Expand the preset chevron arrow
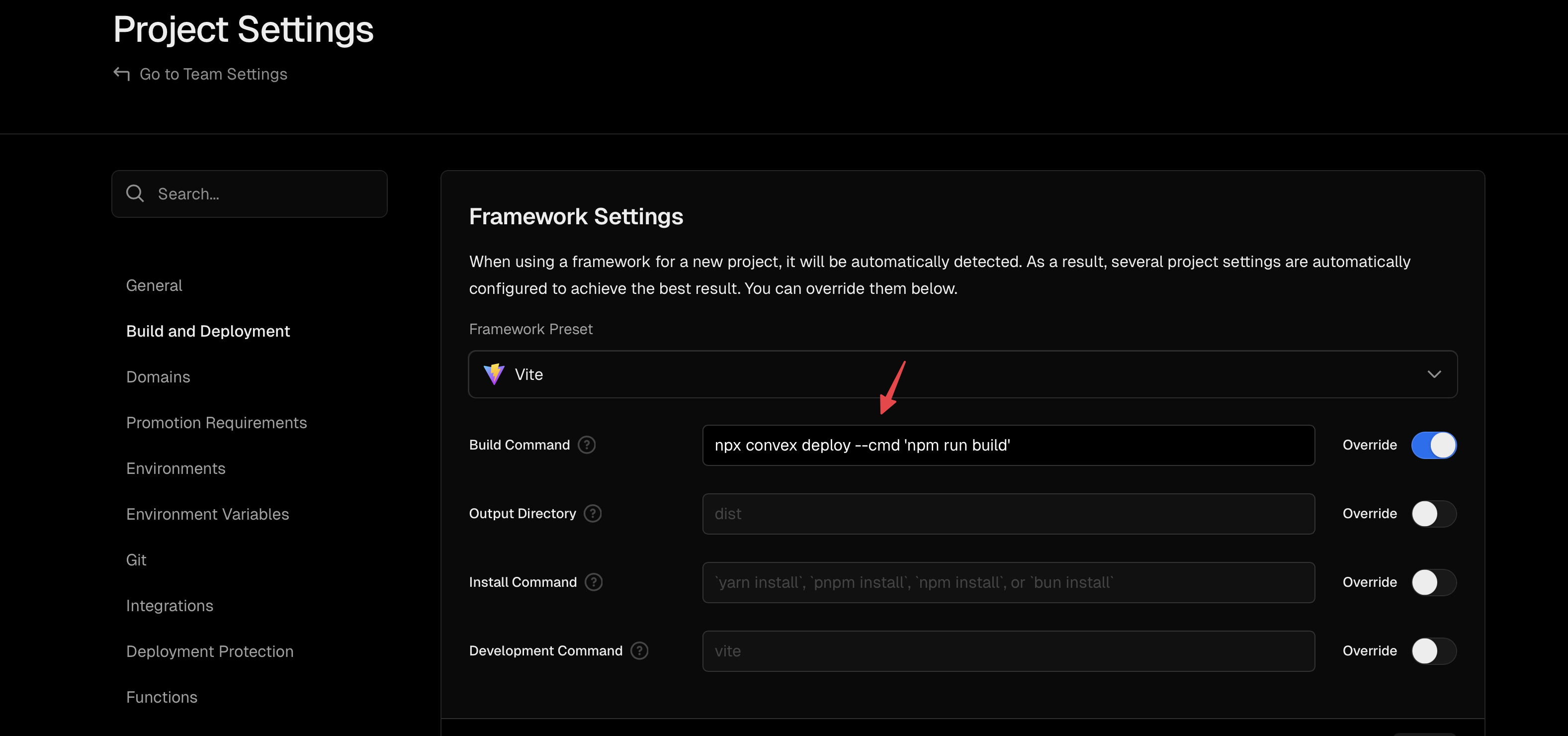 pos(1434,374)
